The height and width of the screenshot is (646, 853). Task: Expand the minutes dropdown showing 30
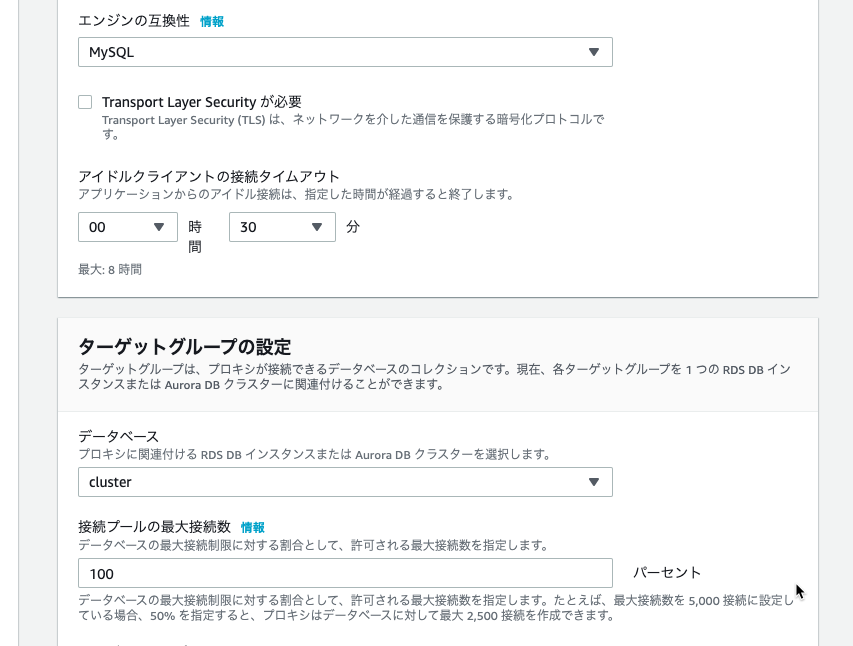(282, 227)
